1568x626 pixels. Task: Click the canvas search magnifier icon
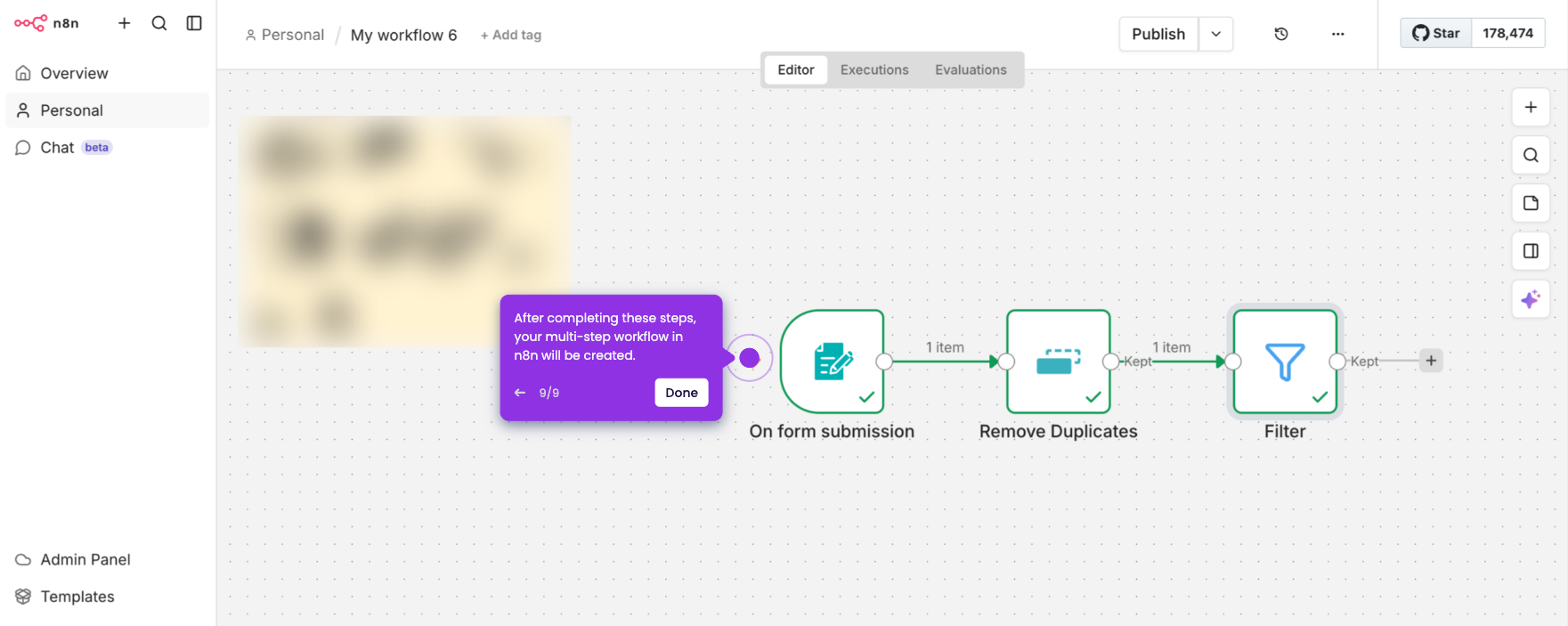coord(1531,155)
